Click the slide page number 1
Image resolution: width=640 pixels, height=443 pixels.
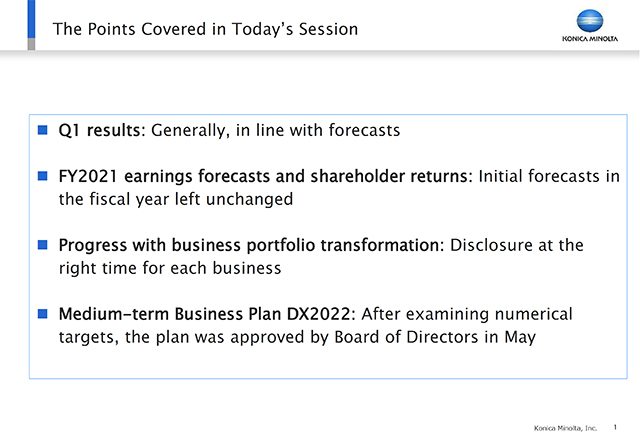tap(615, 427)
